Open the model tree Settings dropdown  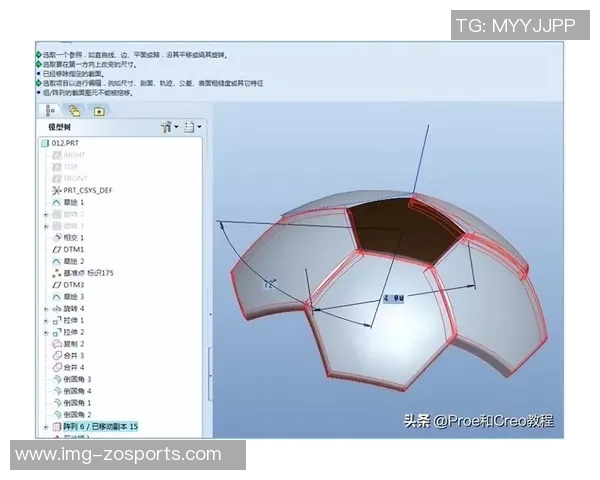point(167,127)
